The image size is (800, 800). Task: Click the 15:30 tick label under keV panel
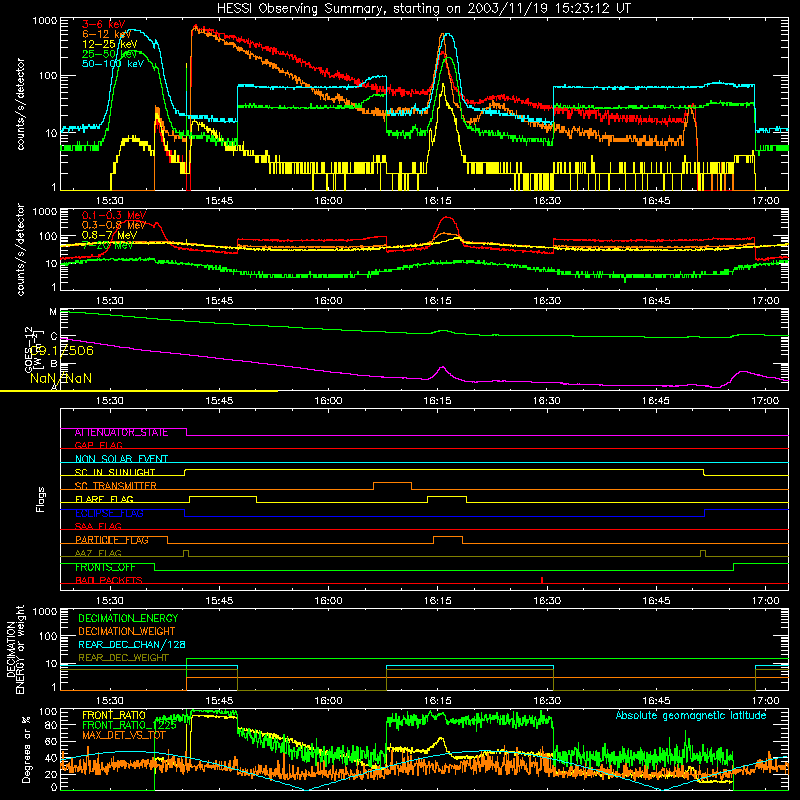[x=110, y=201]
